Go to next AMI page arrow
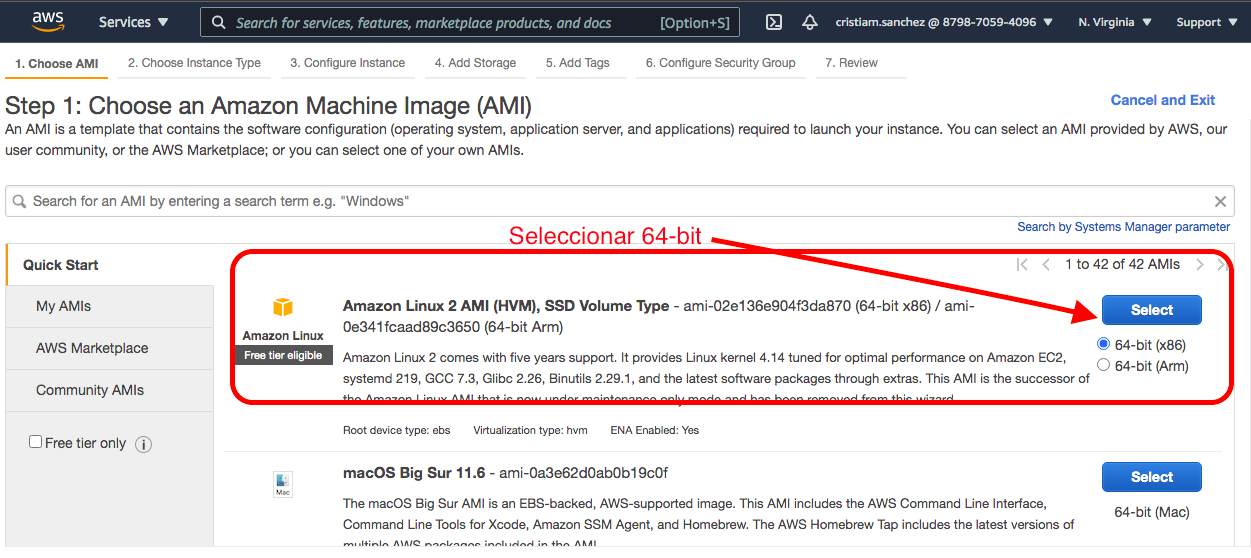 [x=1200, y=265]
